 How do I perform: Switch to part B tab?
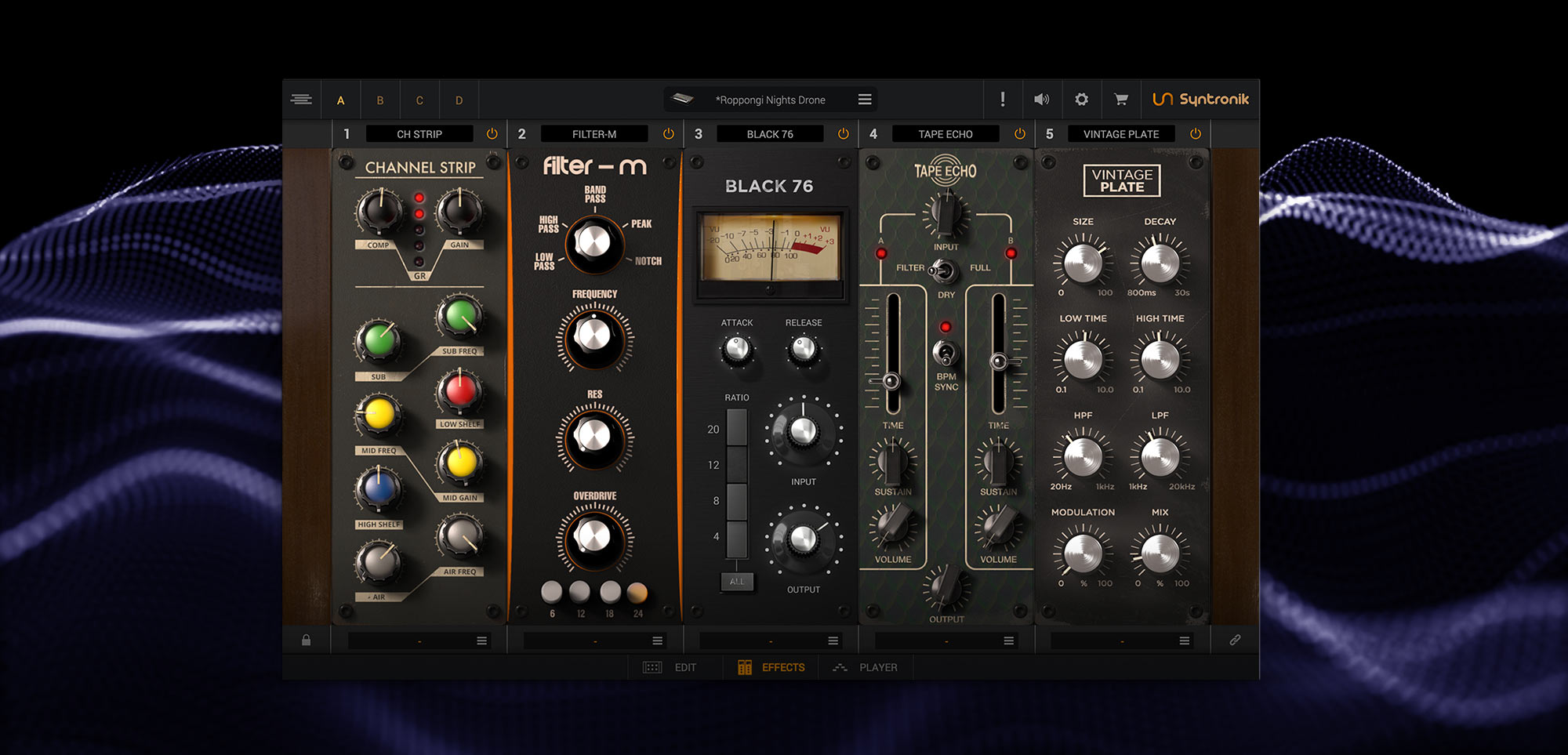click(380, 100)
